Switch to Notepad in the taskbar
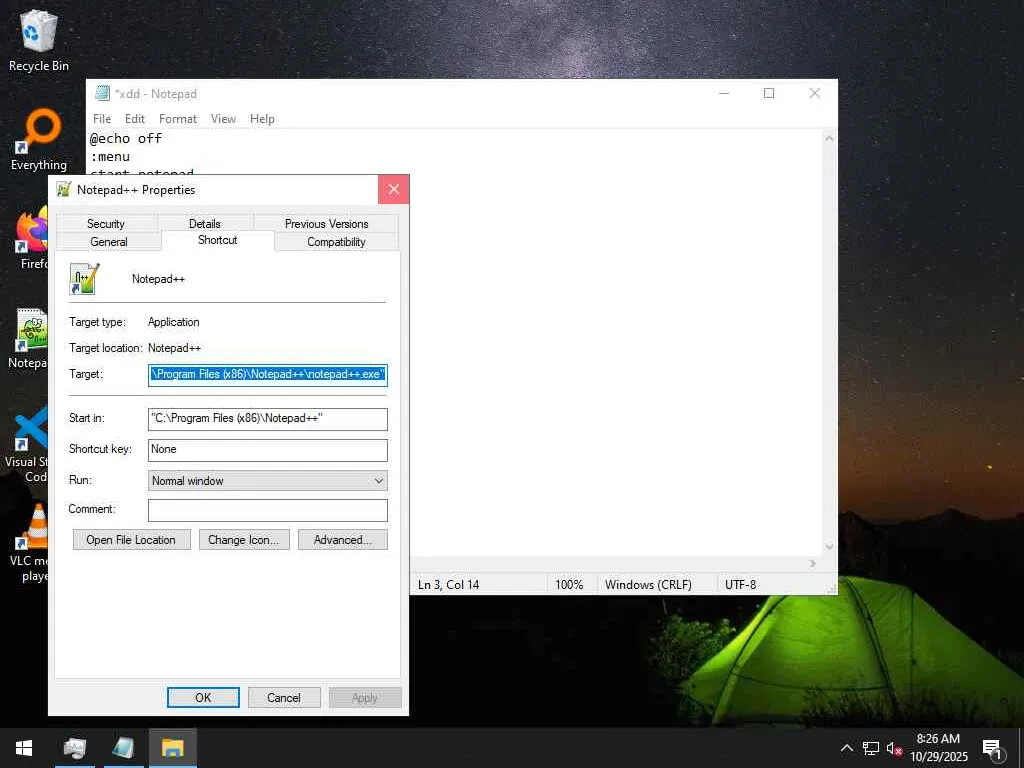 point(123,748)
